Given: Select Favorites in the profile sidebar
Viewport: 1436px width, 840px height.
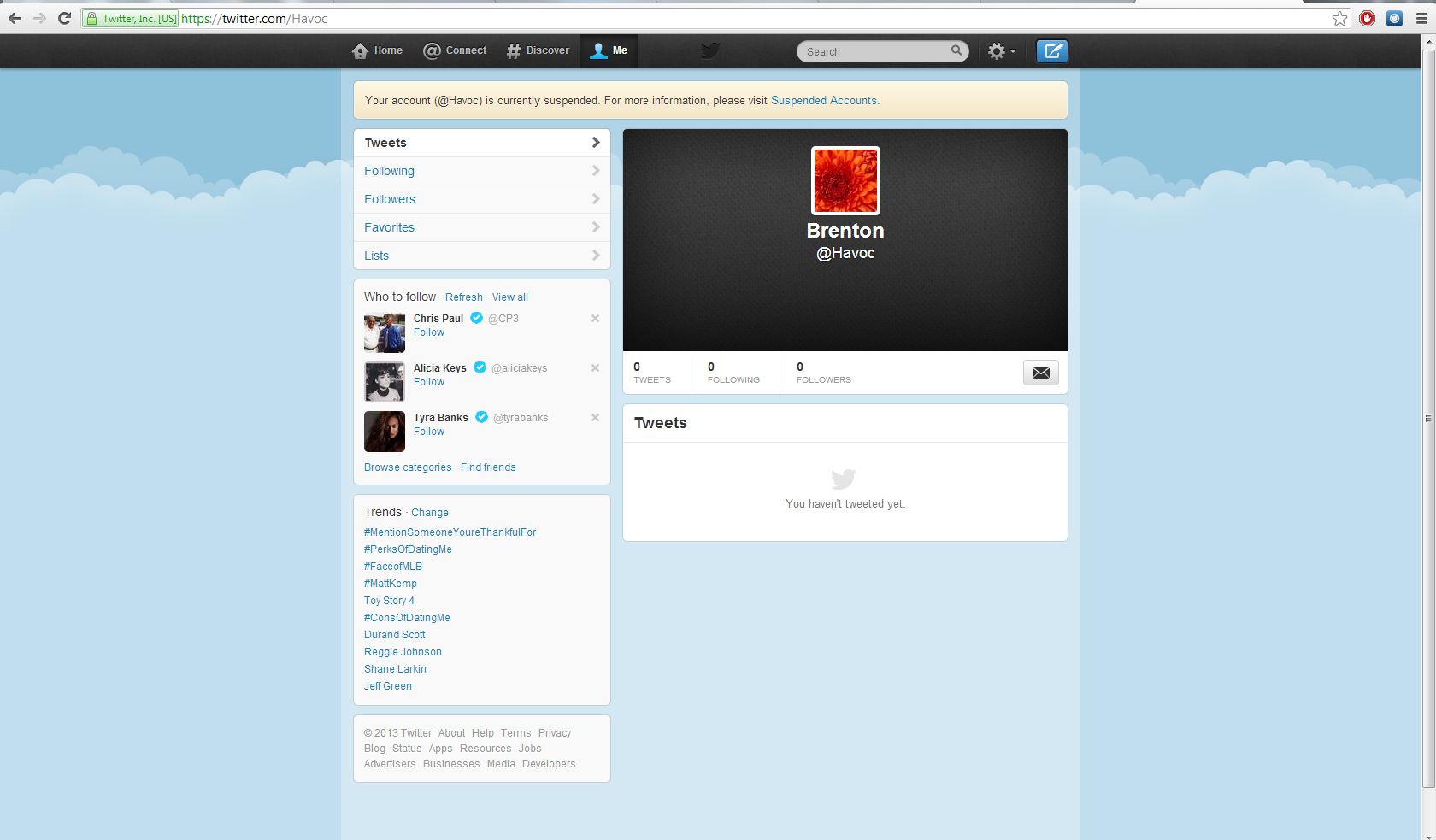Looking at the screenshot, I should (482, 227).
